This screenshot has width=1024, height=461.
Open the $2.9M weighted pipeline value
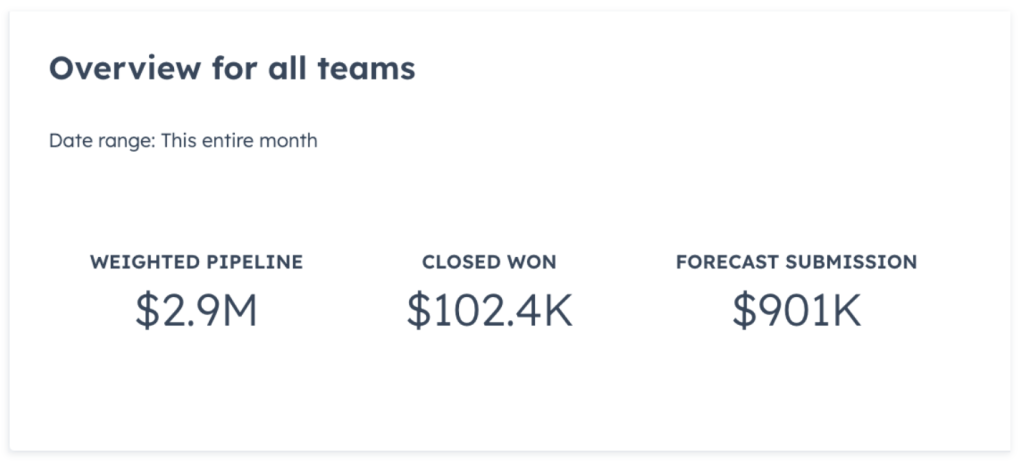197,311
